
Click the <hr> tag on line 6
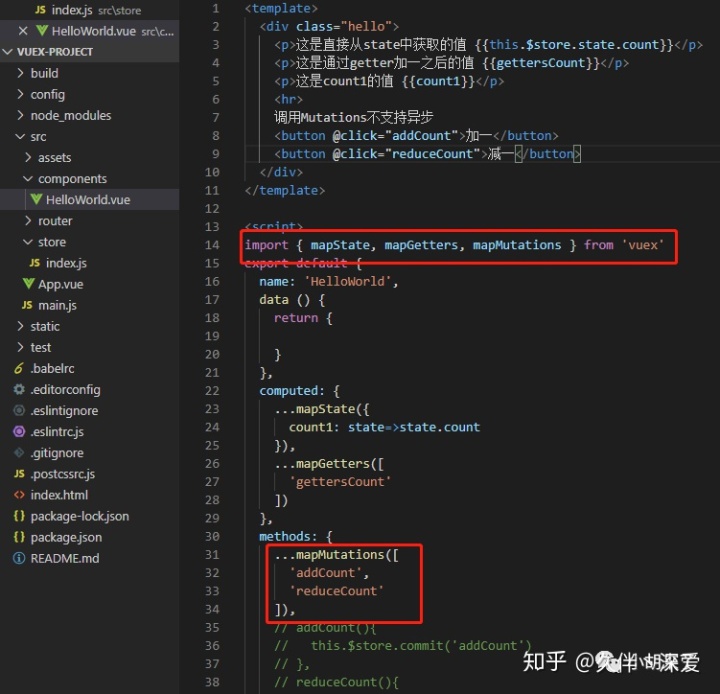click(x=288, y=99)
